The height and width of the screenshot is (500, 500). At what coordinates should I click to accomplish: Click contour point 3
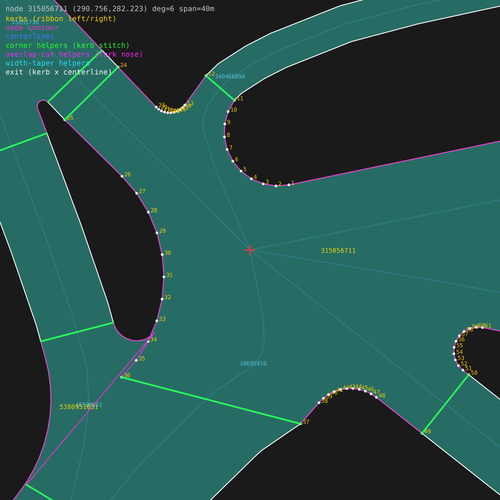tap(263, 184)
